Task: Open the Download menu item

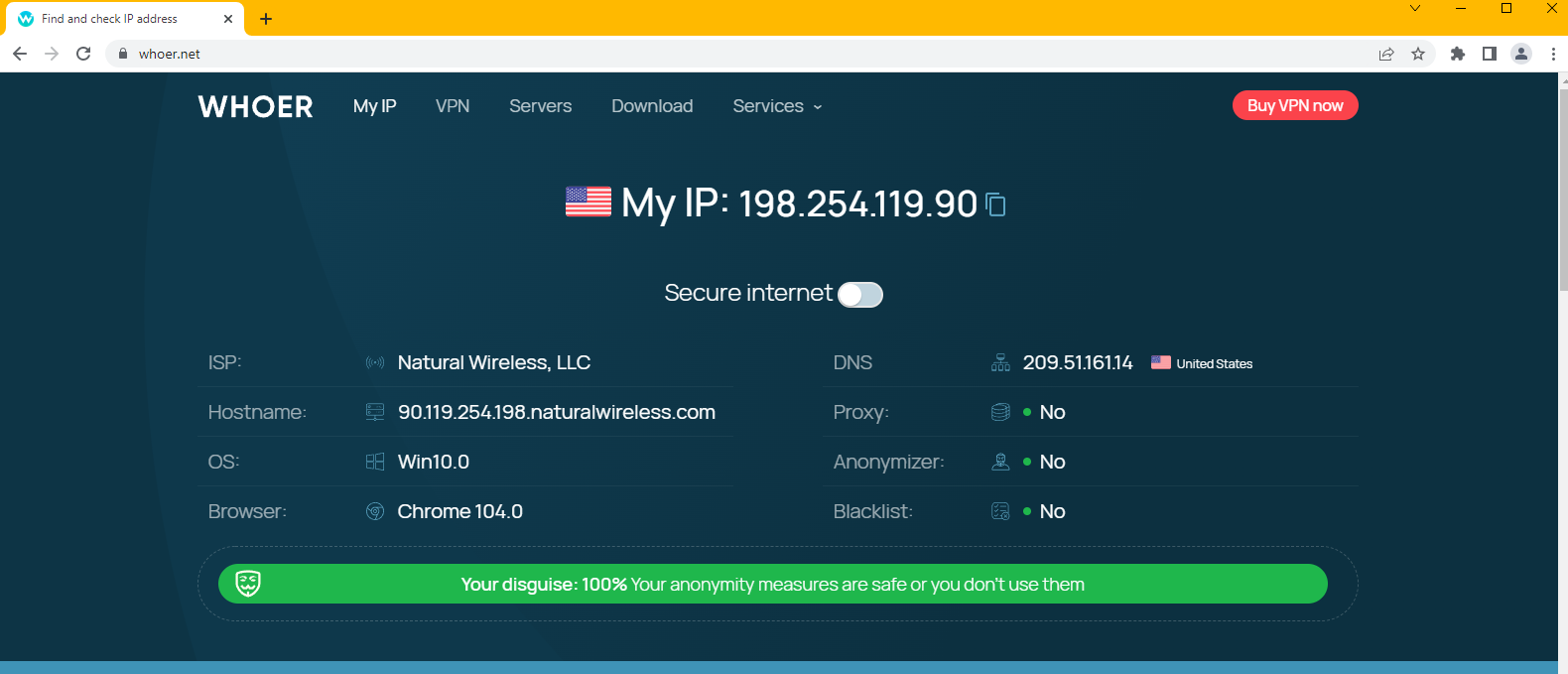Action: (652, 106)
